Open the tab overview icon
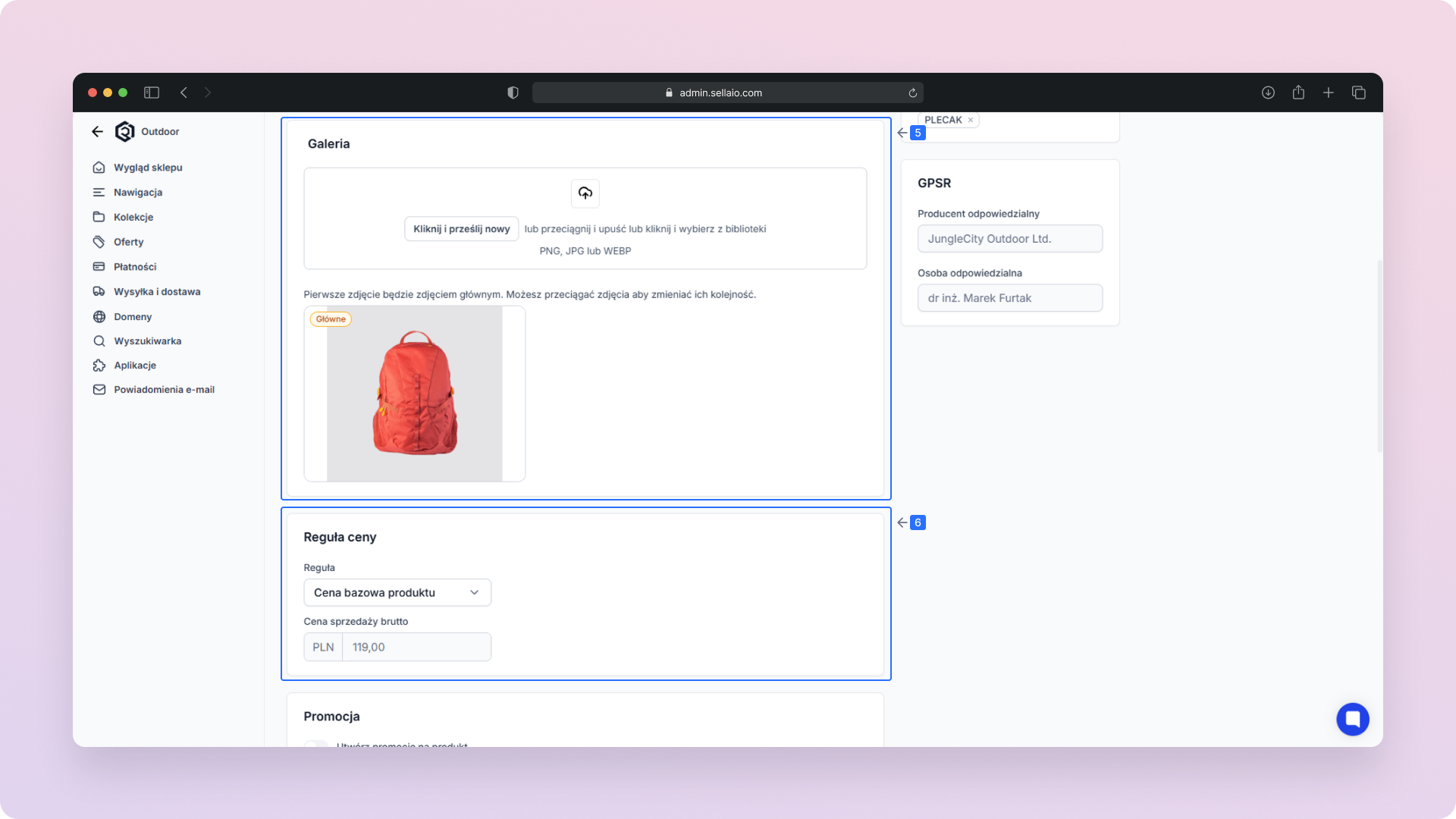 point(1358,93)
